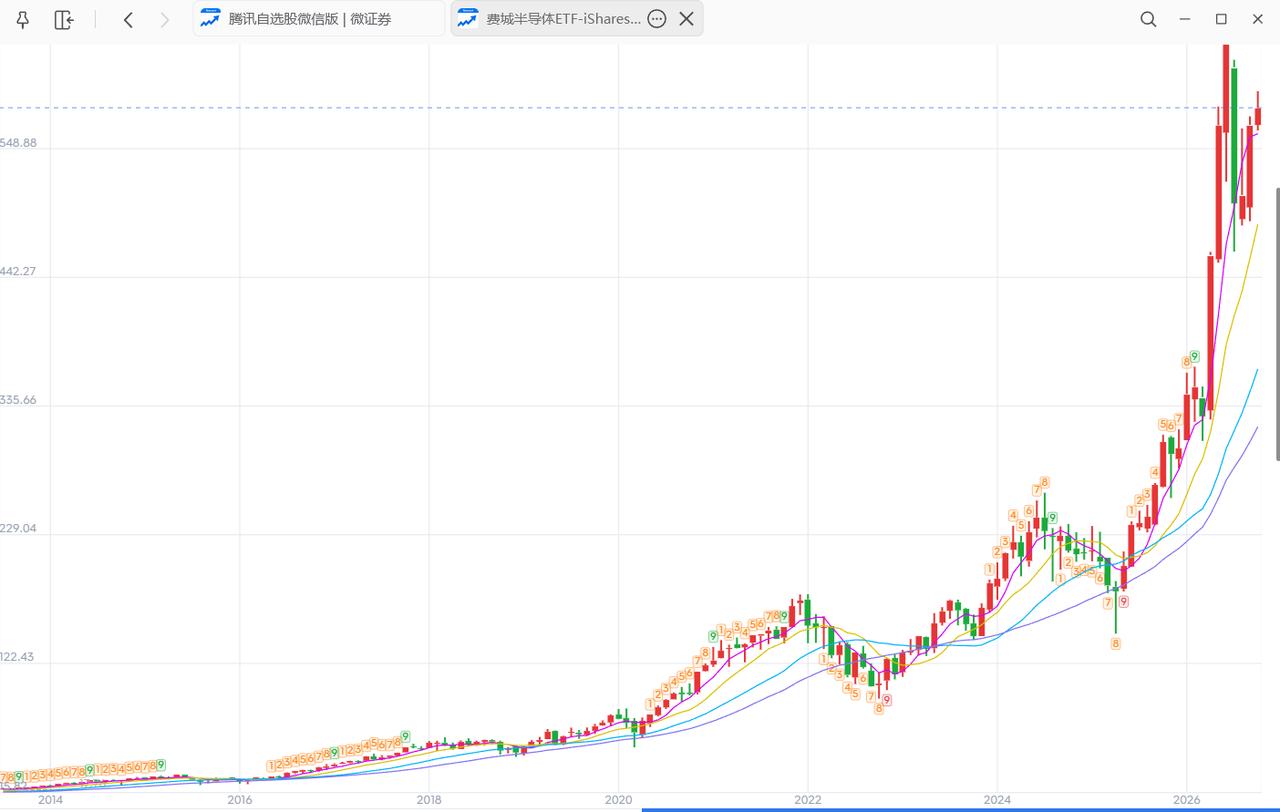
Task: Collapse the sidebar panel icon
Action: (x=64, y=19)
